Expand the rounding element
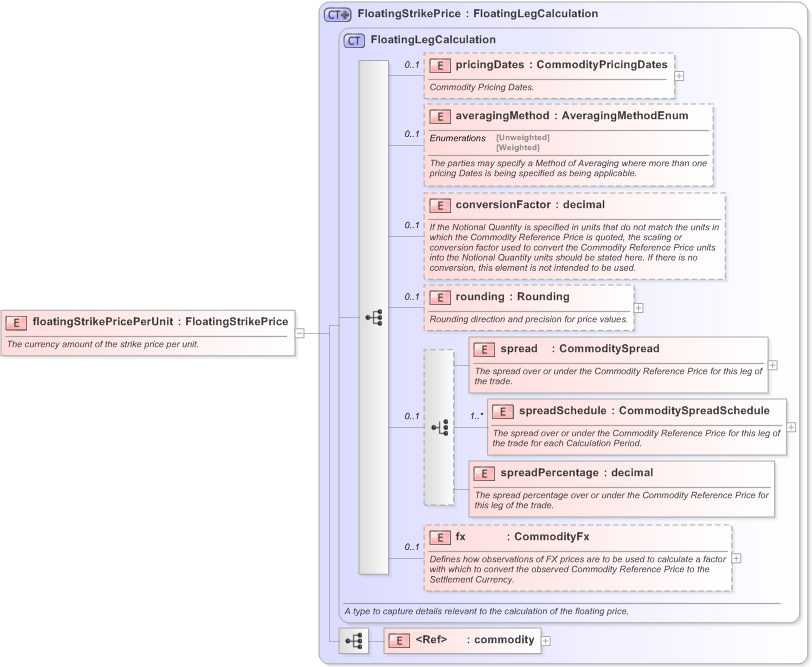 639,308
